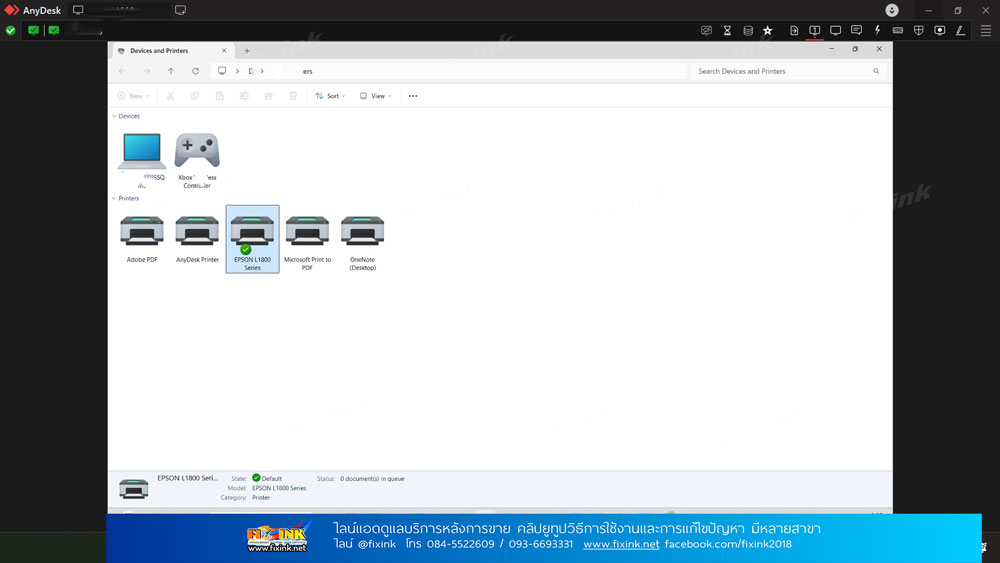Viewport: 1000px width, 563px height.
Task: Open the AnyDesk display settings monitor icon
Action: tap(835, 31)
